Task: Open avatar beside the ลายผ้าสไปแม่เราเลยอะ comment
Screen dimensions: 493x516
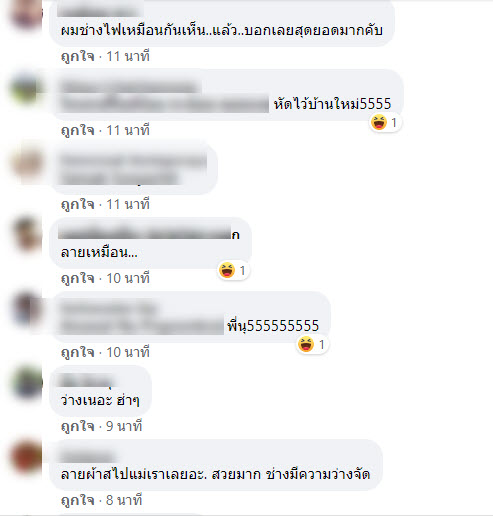Action: pyautogui.click(x=27, y=455)
